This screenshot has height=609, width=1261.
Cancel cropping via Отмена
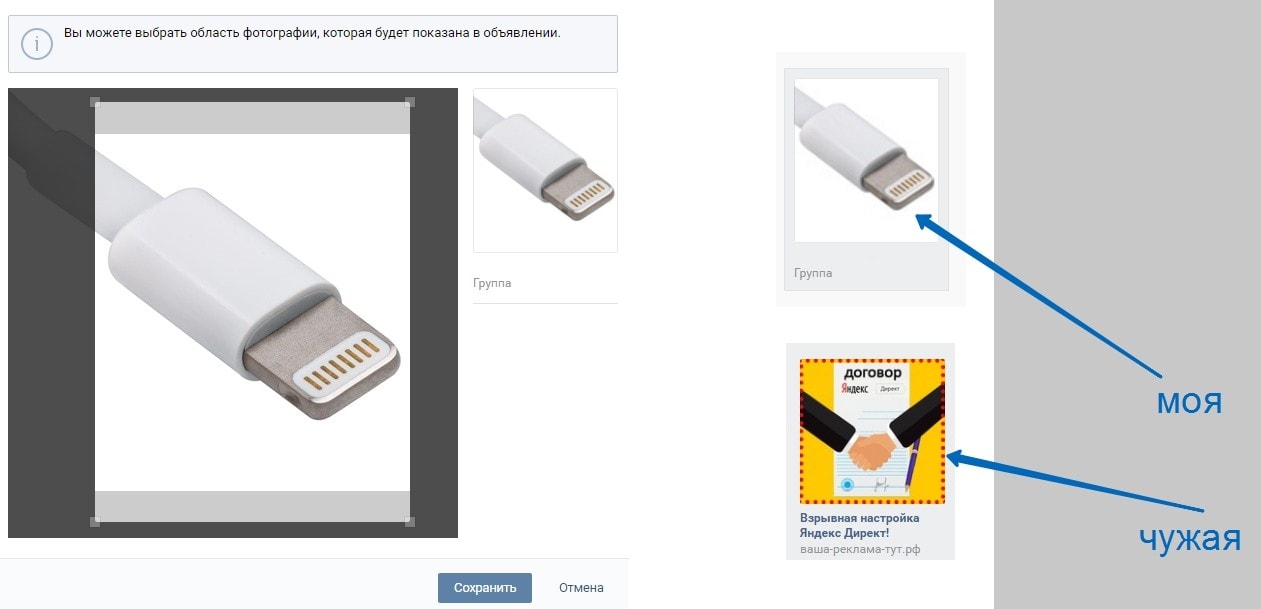tap(581, 588)
